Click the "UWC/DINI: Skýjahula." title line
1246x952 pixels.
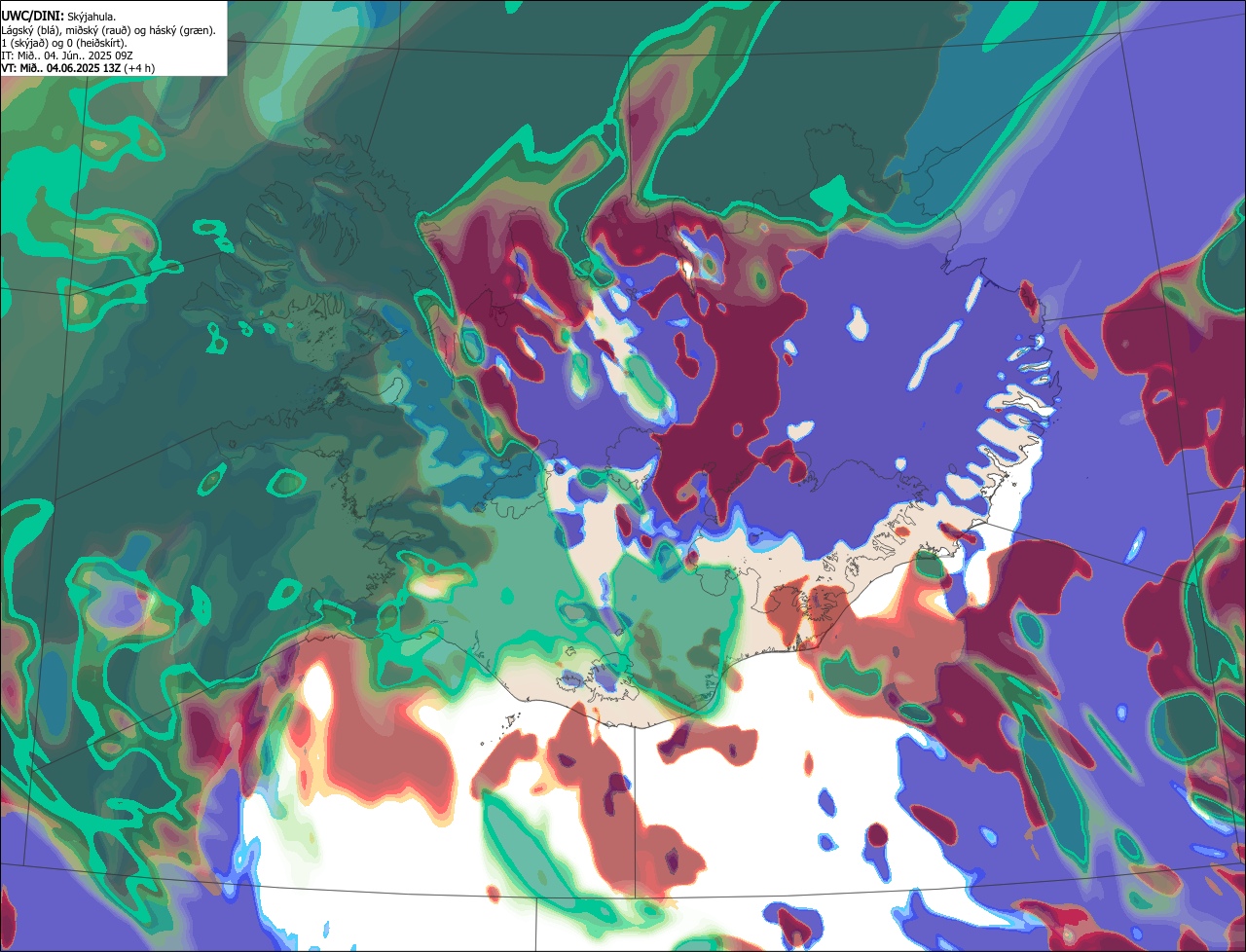click(x=58, y=17)
